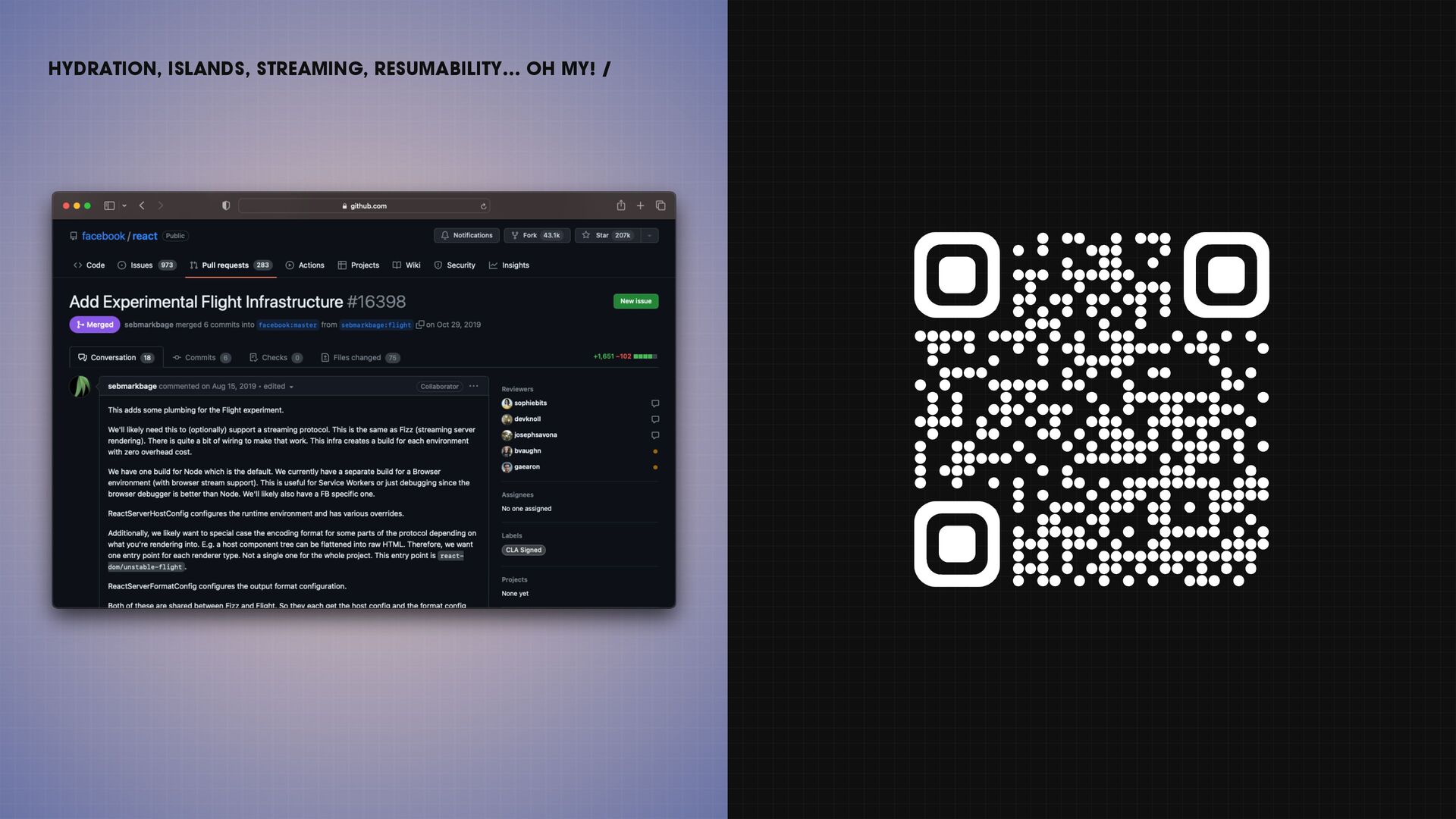
Task: Copy the sebmarkbage:flight branch name icon
Action: (x=420, y=325)
